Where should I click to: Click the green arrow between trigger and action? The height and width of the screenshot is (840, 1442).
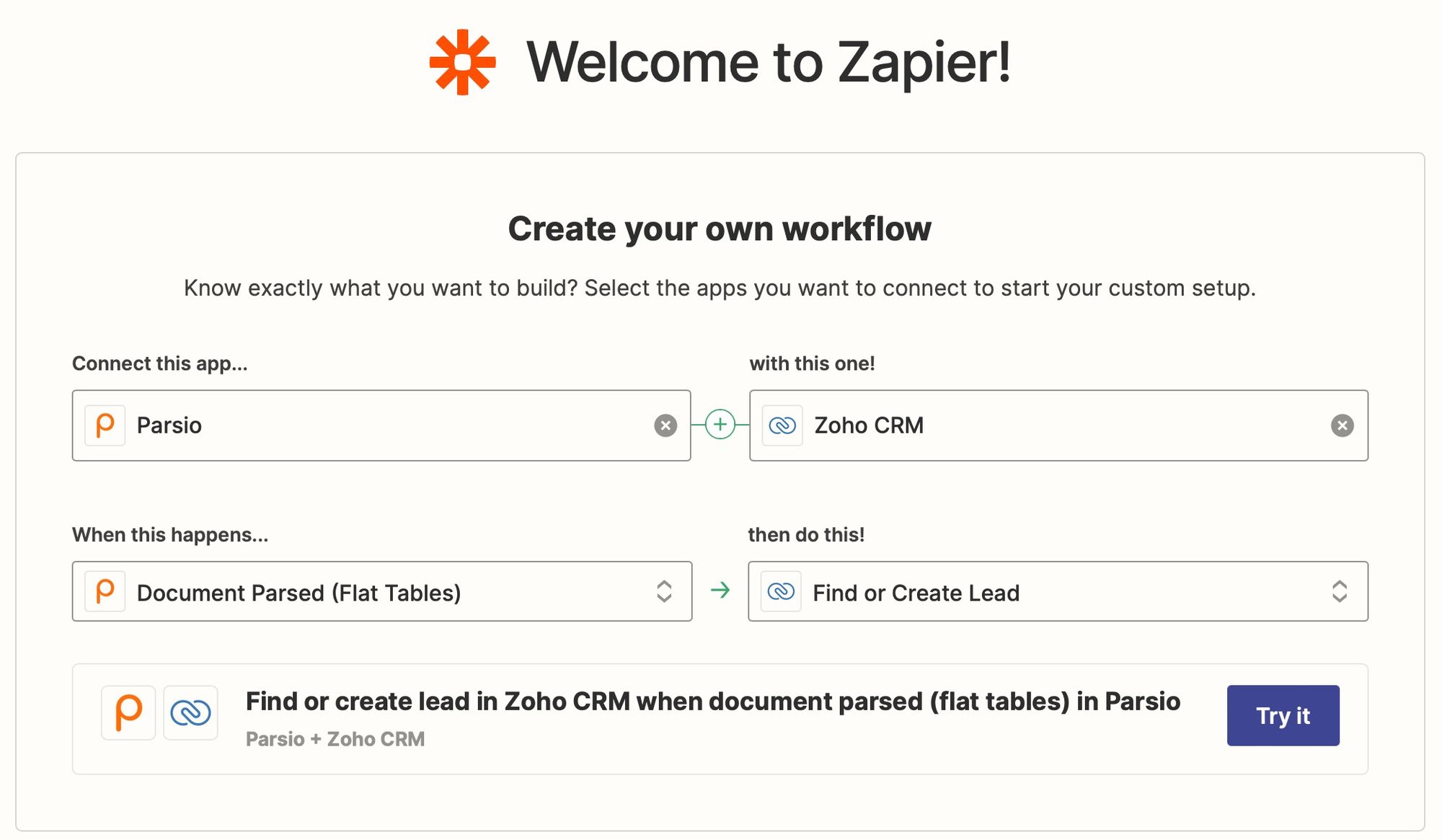720,591
